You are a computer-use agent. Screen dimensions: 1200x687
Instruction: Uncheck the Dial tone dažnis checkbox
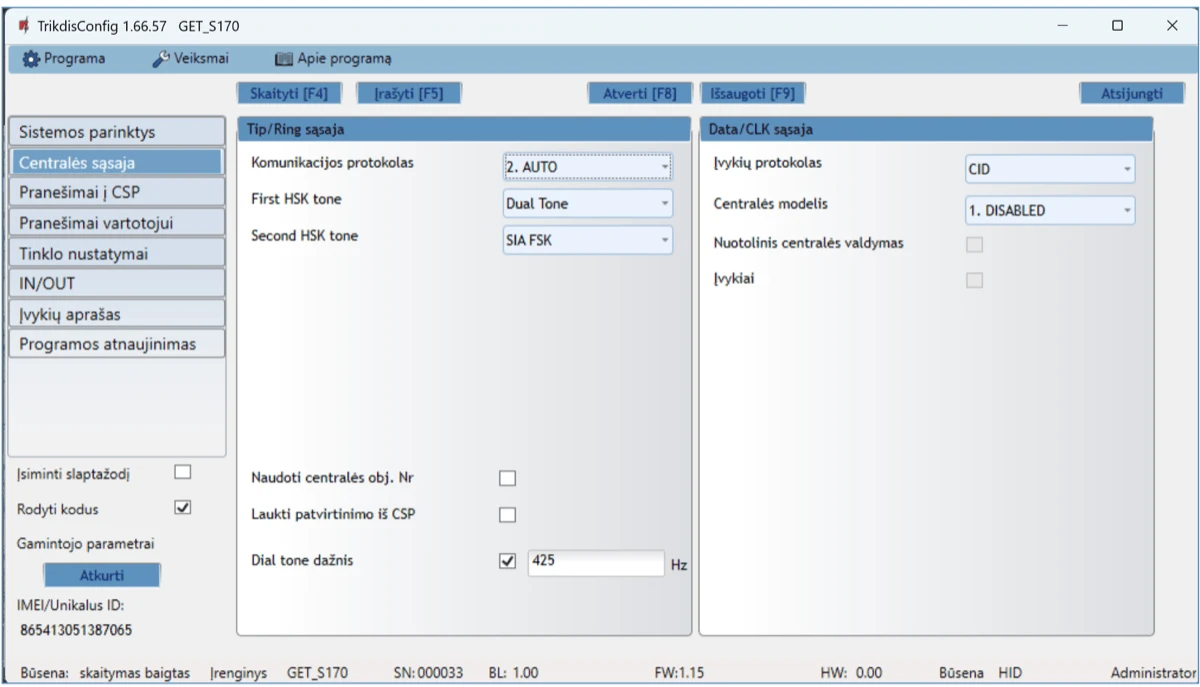[507, 562]
